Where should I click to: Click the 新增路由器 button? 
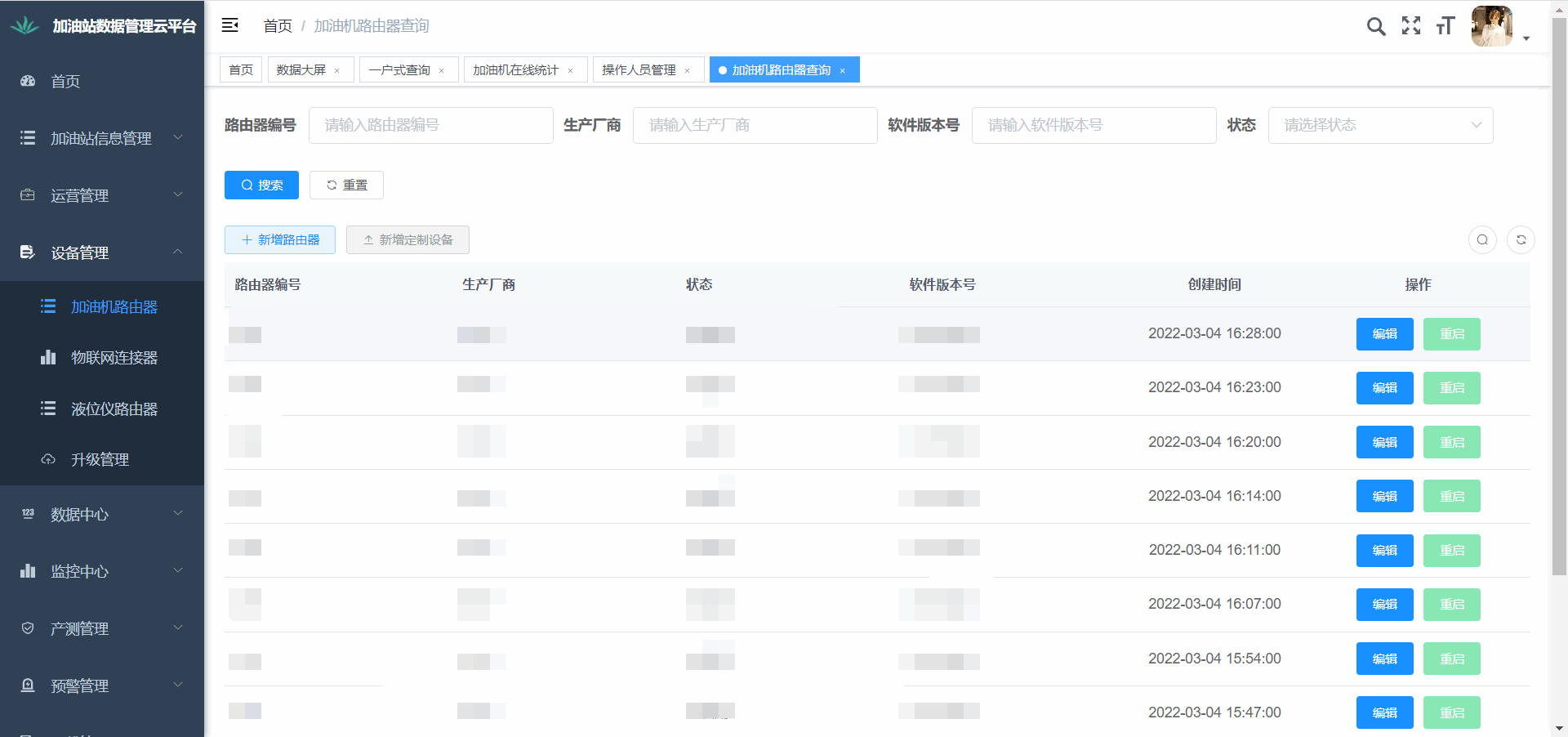point(280,239)
